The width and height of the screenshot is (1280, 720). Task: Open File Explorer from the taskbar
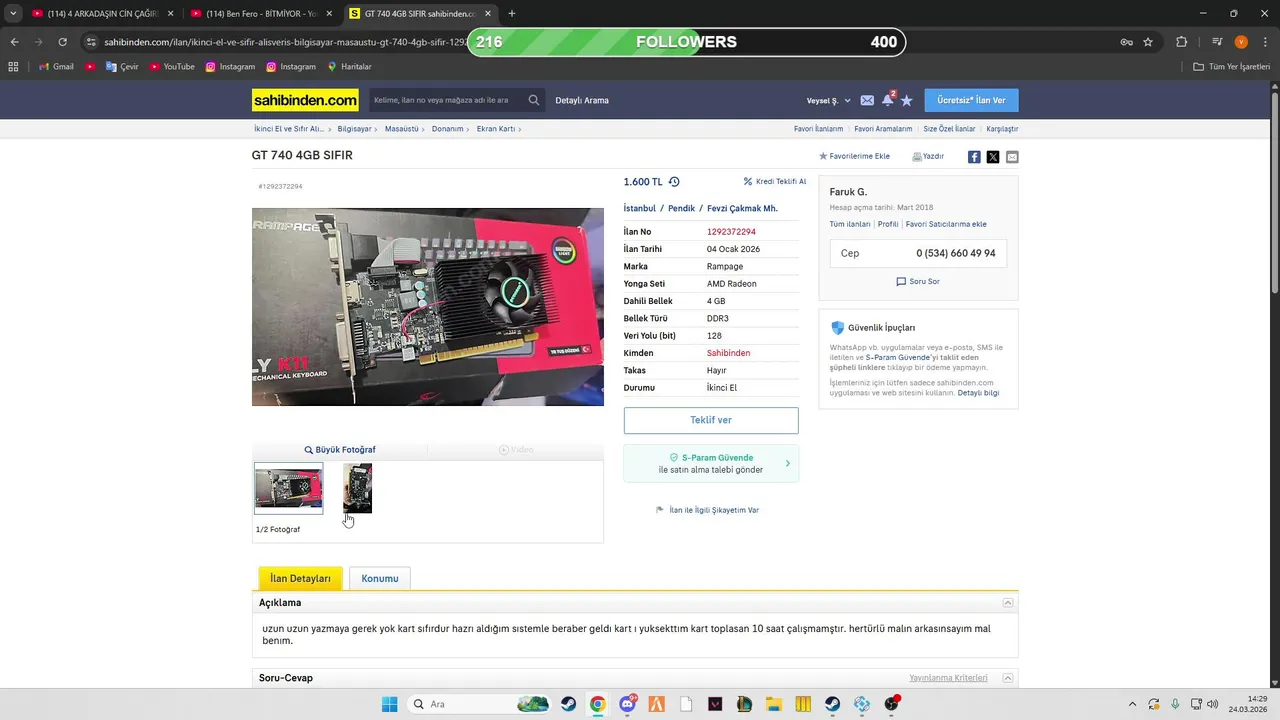point(774,704)
